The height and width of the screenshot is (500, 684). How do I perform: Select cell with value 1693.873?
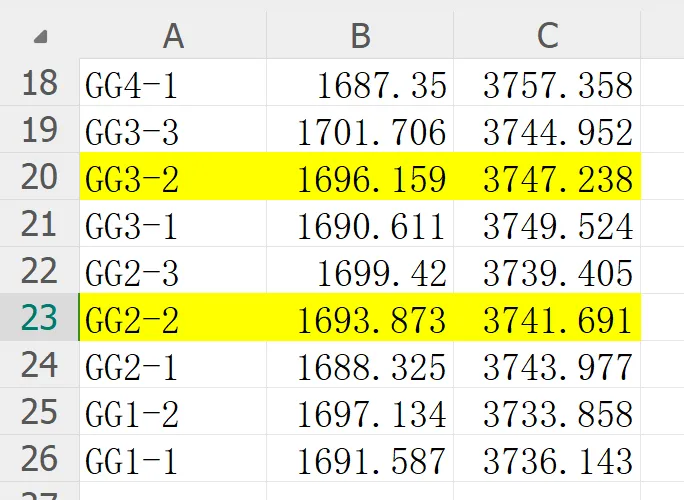[x=360, y=317]
